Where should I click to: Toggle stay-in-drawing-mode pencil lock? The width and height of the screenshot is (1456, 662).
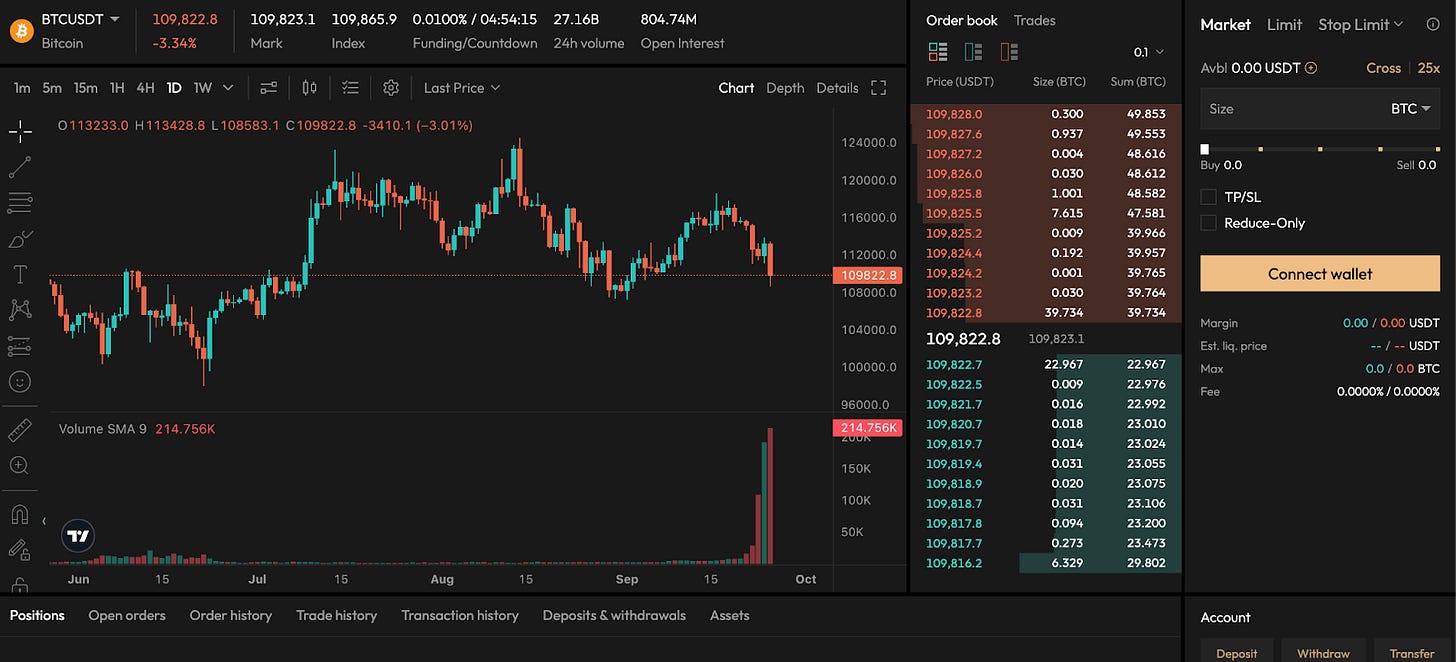20,549
